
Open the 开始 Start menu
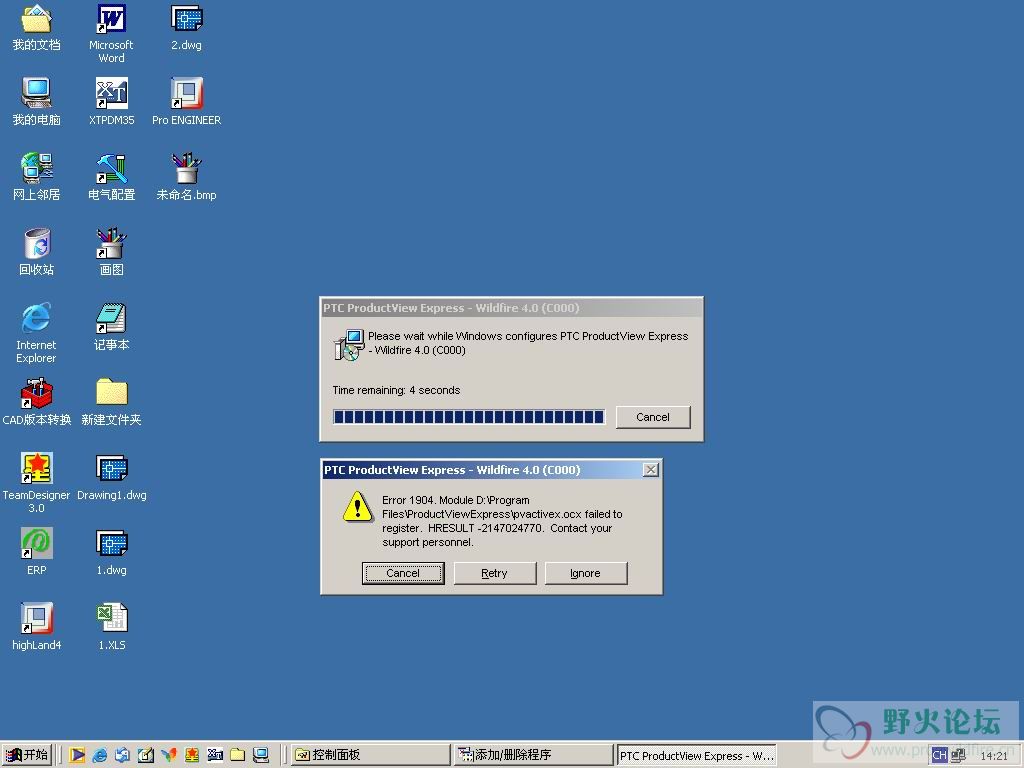click(27, 755)
